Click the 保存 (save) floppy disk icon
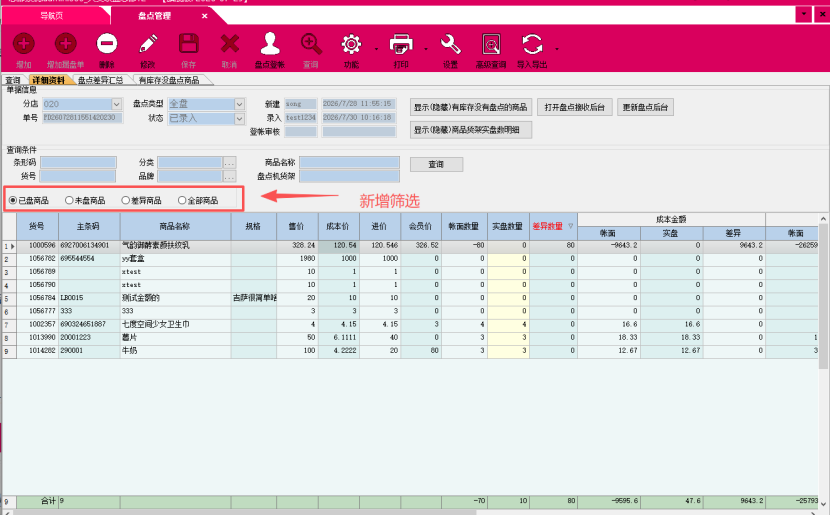 (x=188, y=44)
